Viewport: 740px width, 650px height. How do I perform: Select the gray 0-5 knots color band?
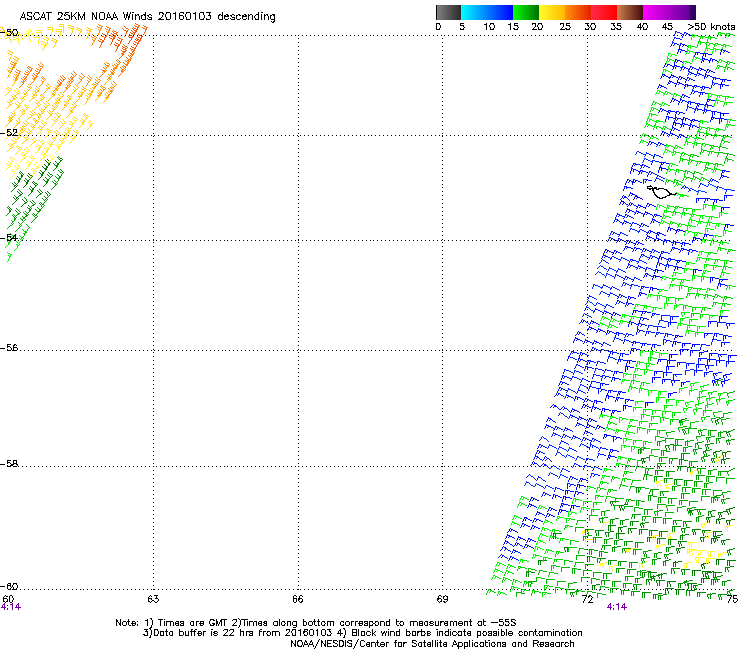click(x=448, y=12)
